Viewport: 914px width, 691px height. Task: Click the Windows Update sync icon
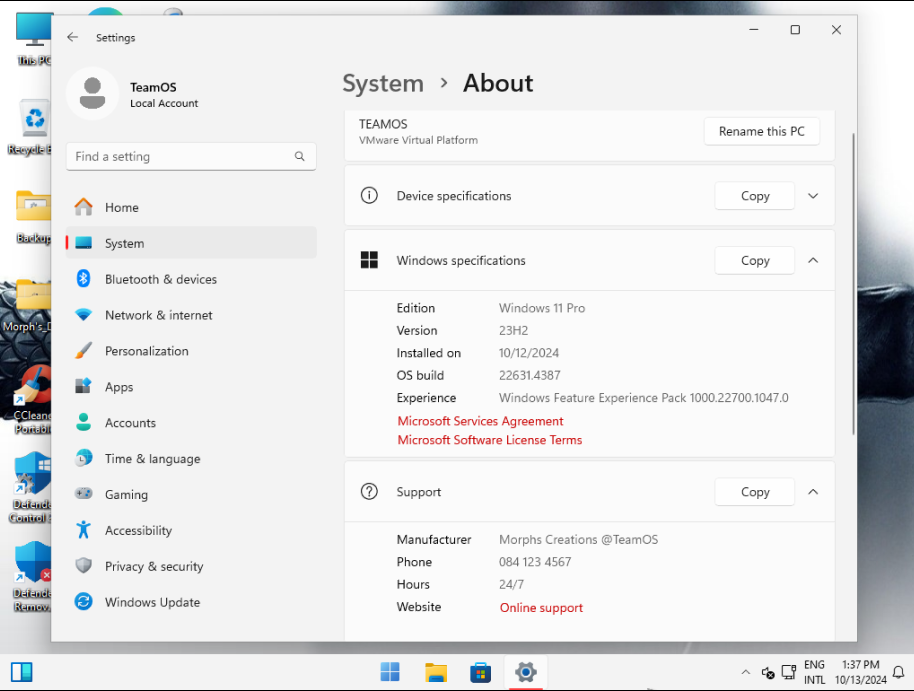(x=83, y=602)
